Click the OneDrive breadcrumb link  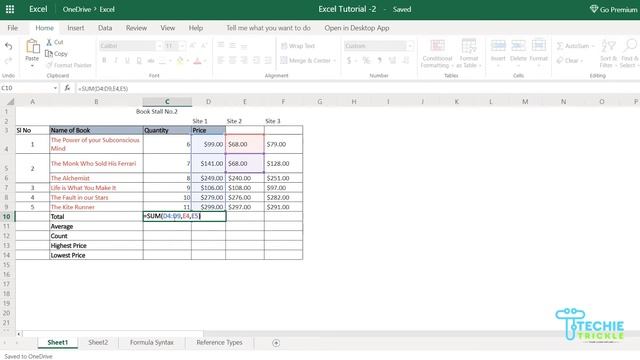pyautogui.click(x=76, y=9)
